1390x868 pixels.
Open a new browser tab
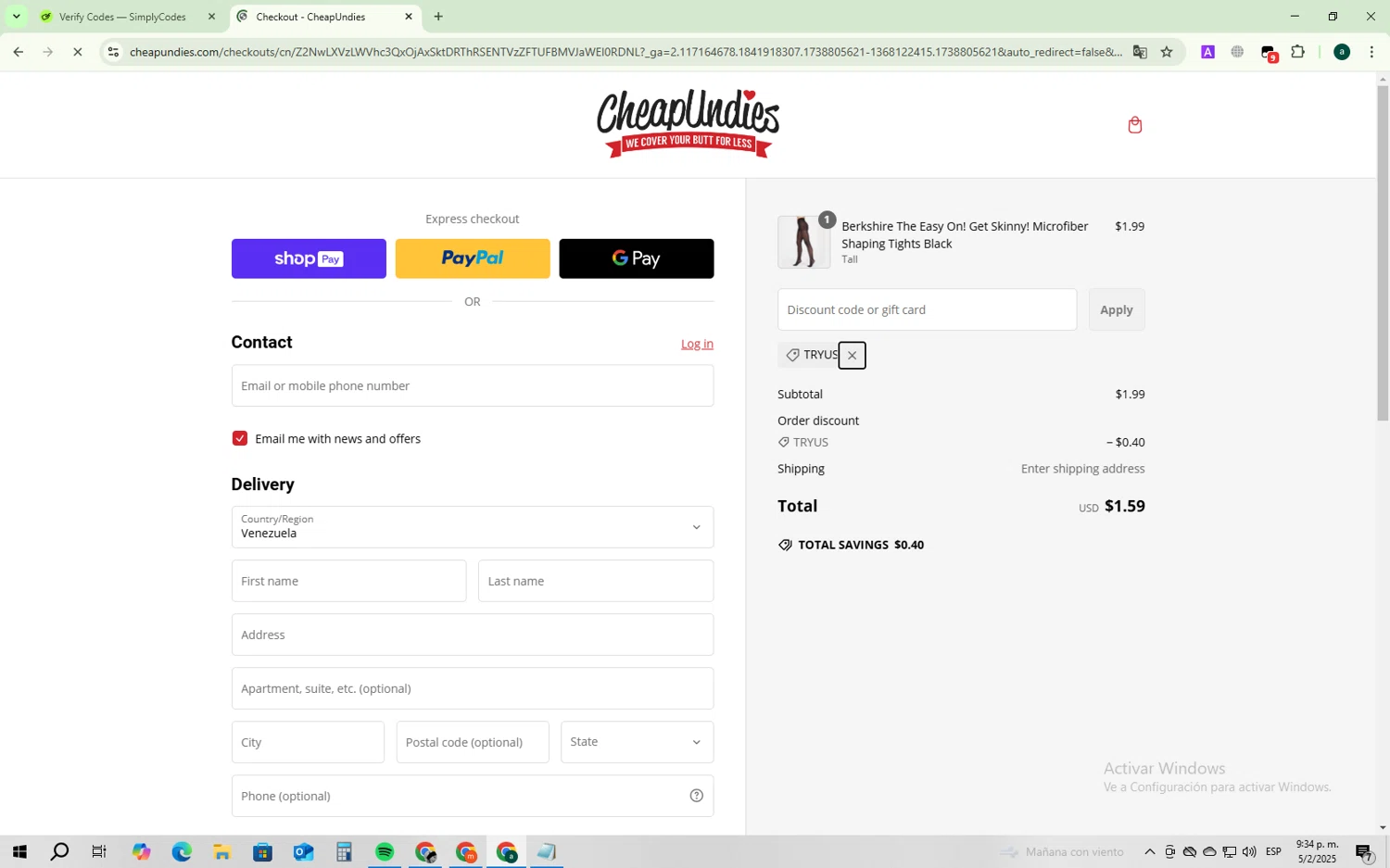point(438,17)
